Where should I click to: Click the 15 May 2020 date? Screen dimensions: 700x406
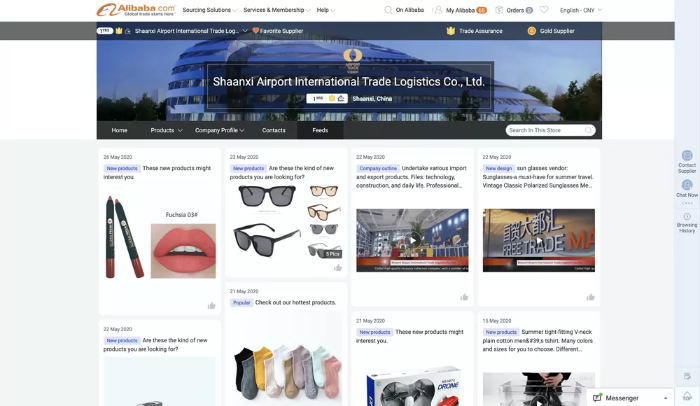click(496, 321)
